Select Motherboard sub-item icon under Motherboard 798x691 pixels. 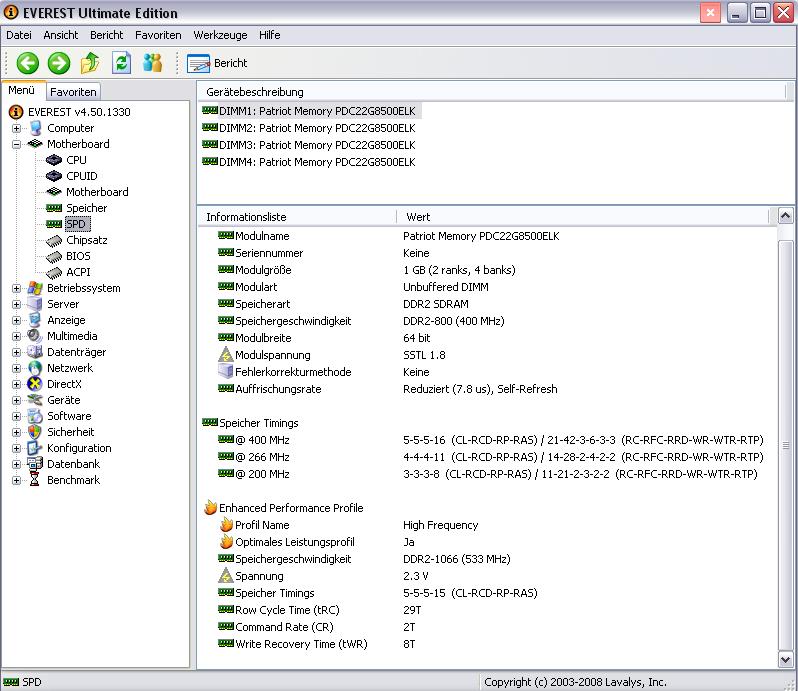(x=53, y=192)
